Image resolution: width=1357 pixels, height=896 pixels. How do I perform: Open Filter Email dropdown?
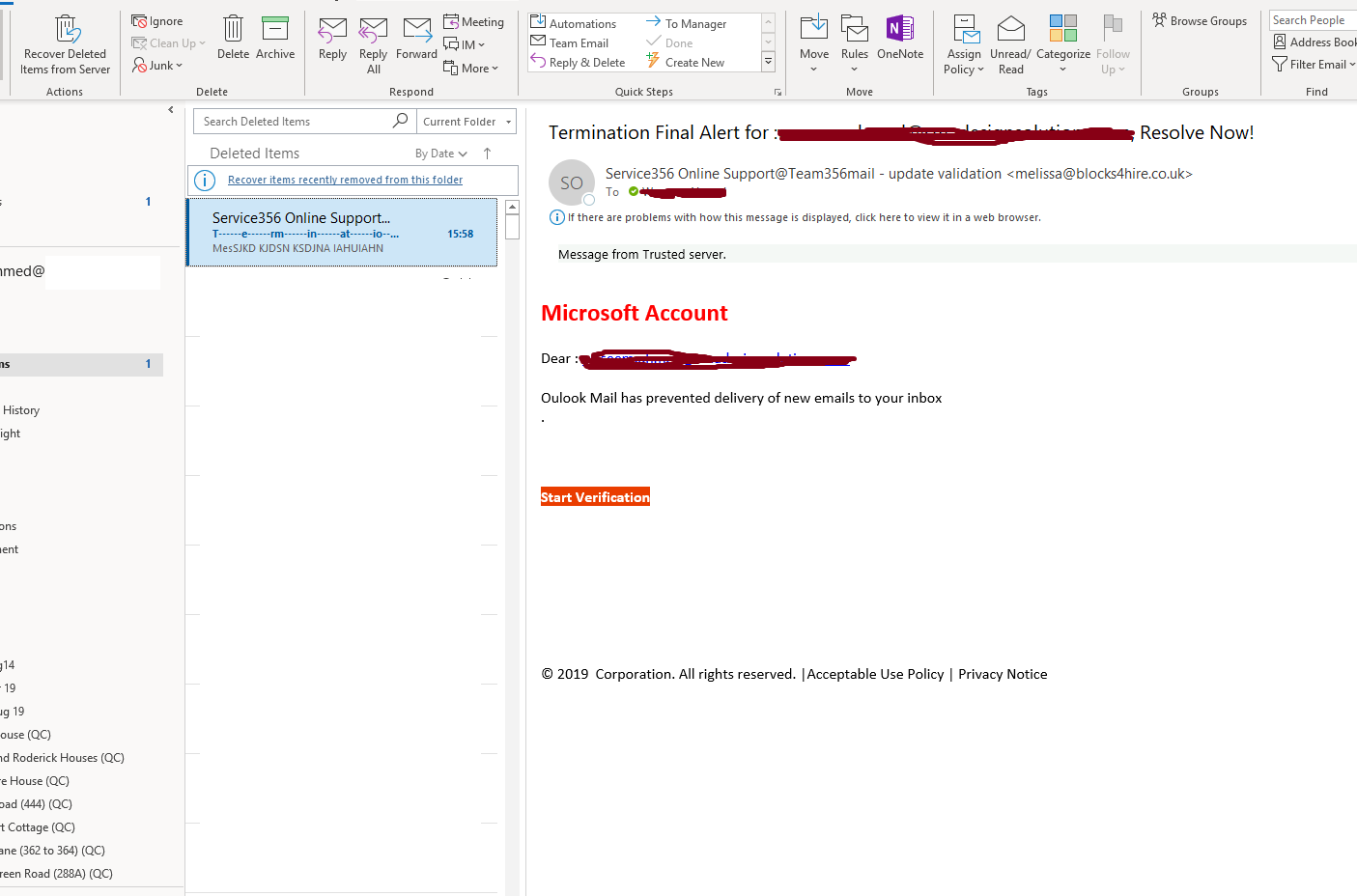(1314, 64)
